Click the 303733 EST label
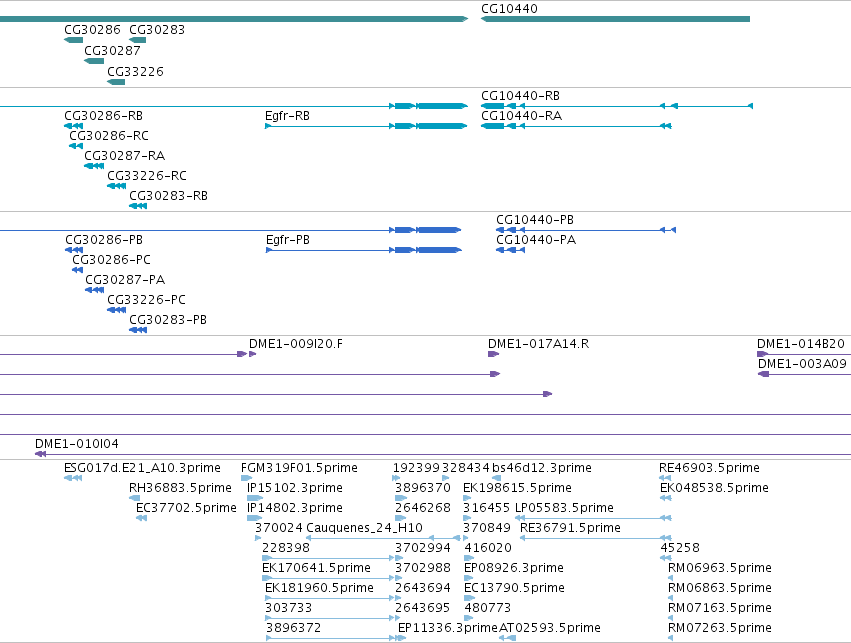Image resolution: width=851 pixels, height=643 pixels. 289,608
